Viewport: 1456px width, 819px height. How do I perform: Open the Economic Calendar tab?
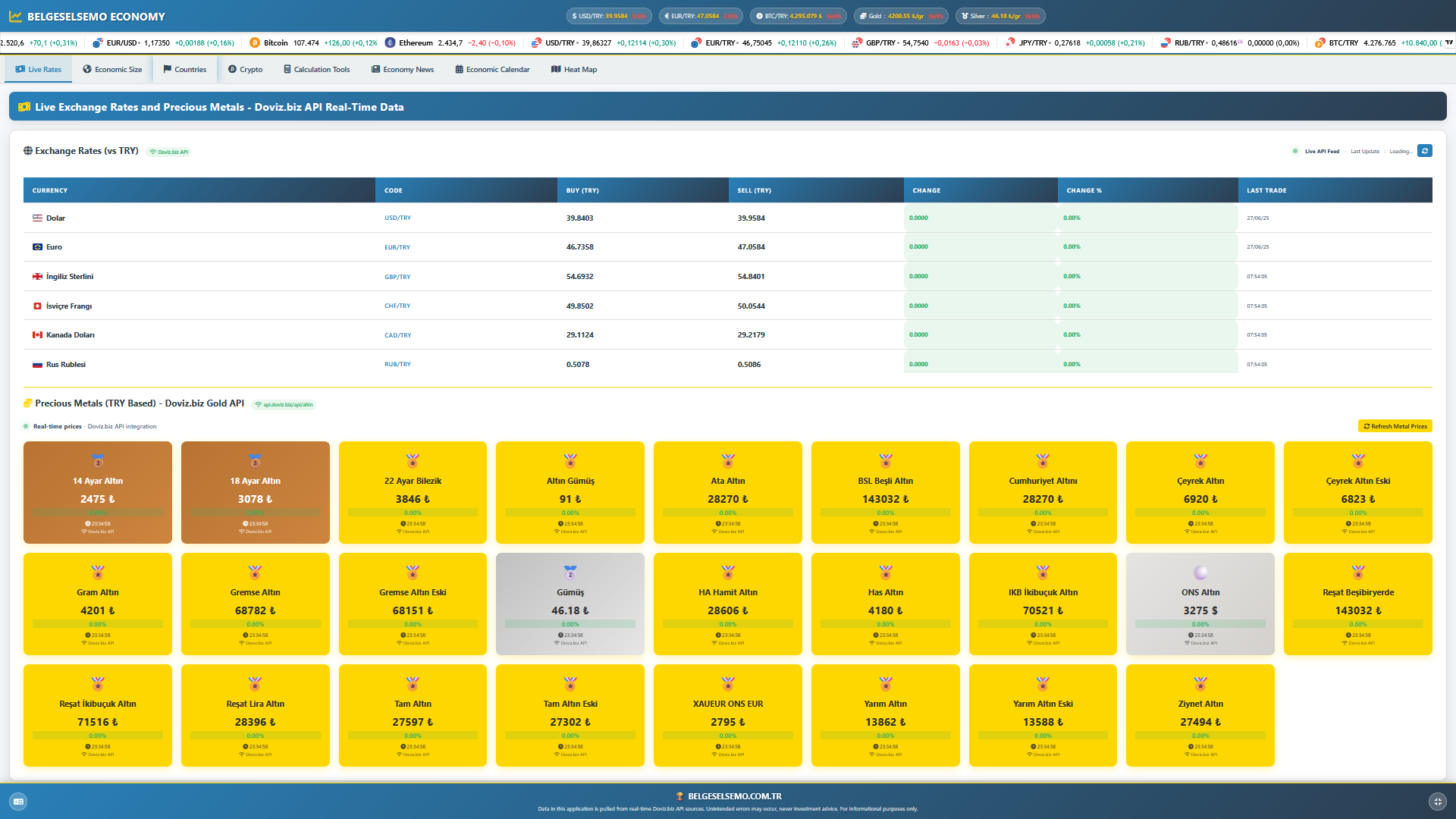(492, 70)
